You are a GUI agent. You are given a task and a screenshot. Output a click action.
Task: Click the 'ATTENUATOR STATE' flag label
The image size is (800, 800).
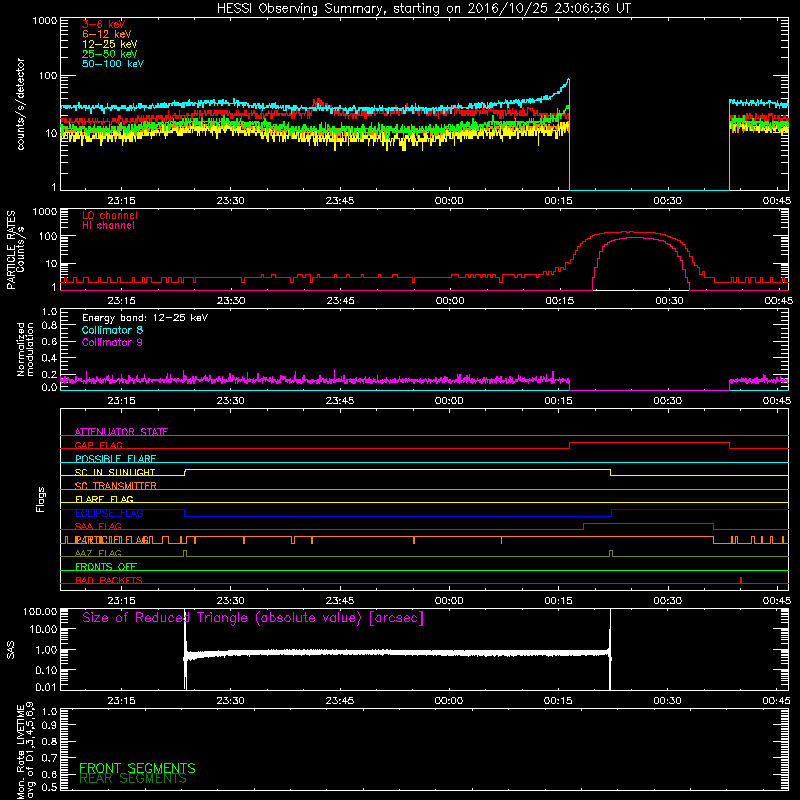point(121,432)
